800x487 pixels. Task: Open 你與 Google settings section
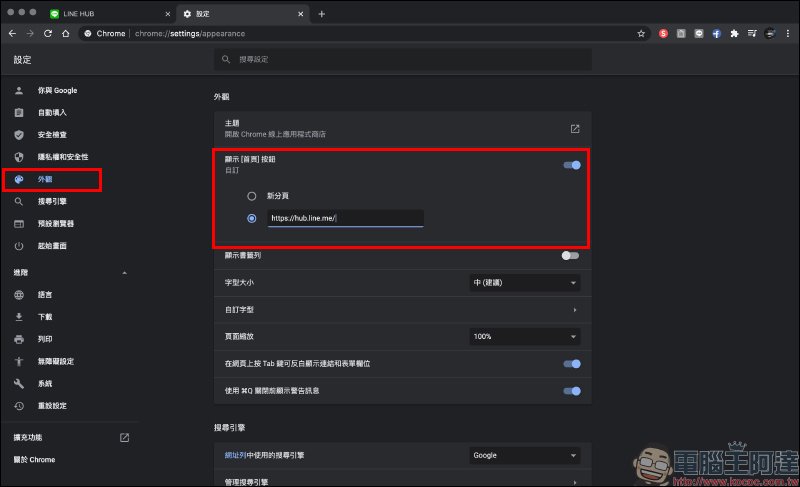tap(57, 90)
